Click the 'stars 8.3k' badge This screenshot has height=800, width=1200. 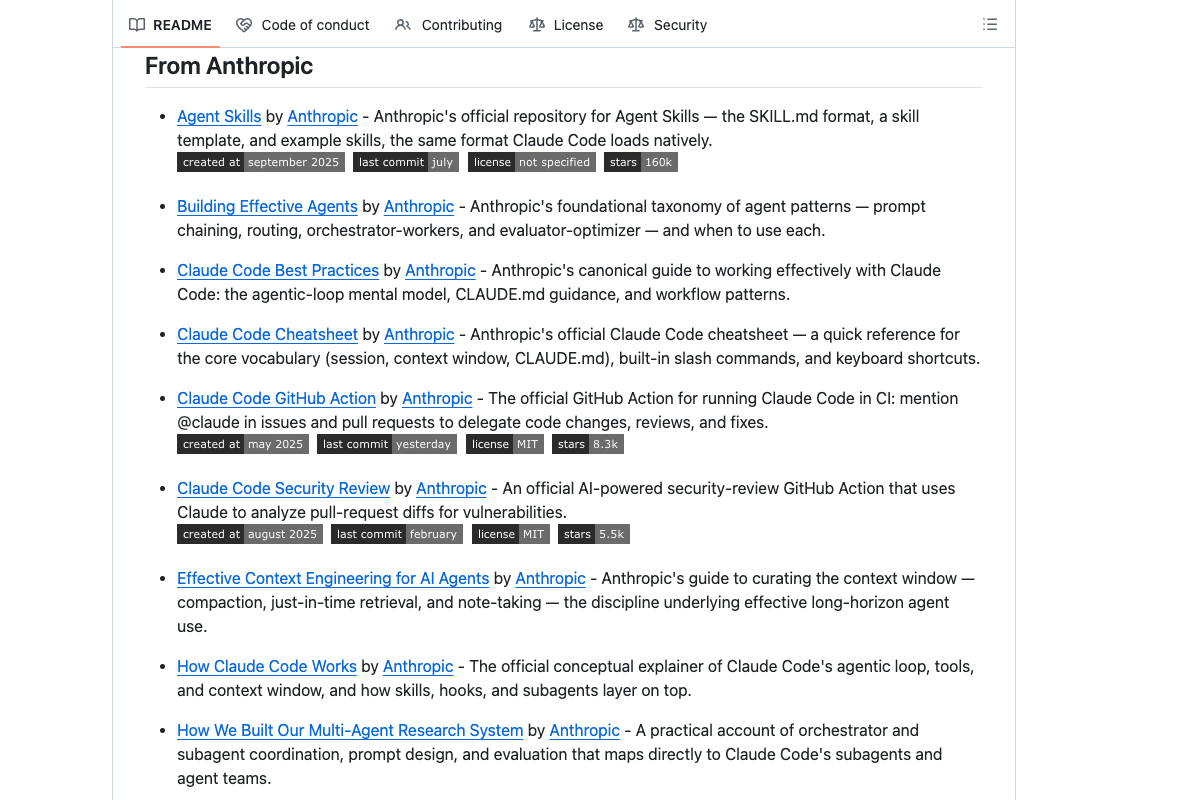click(588, 444)
